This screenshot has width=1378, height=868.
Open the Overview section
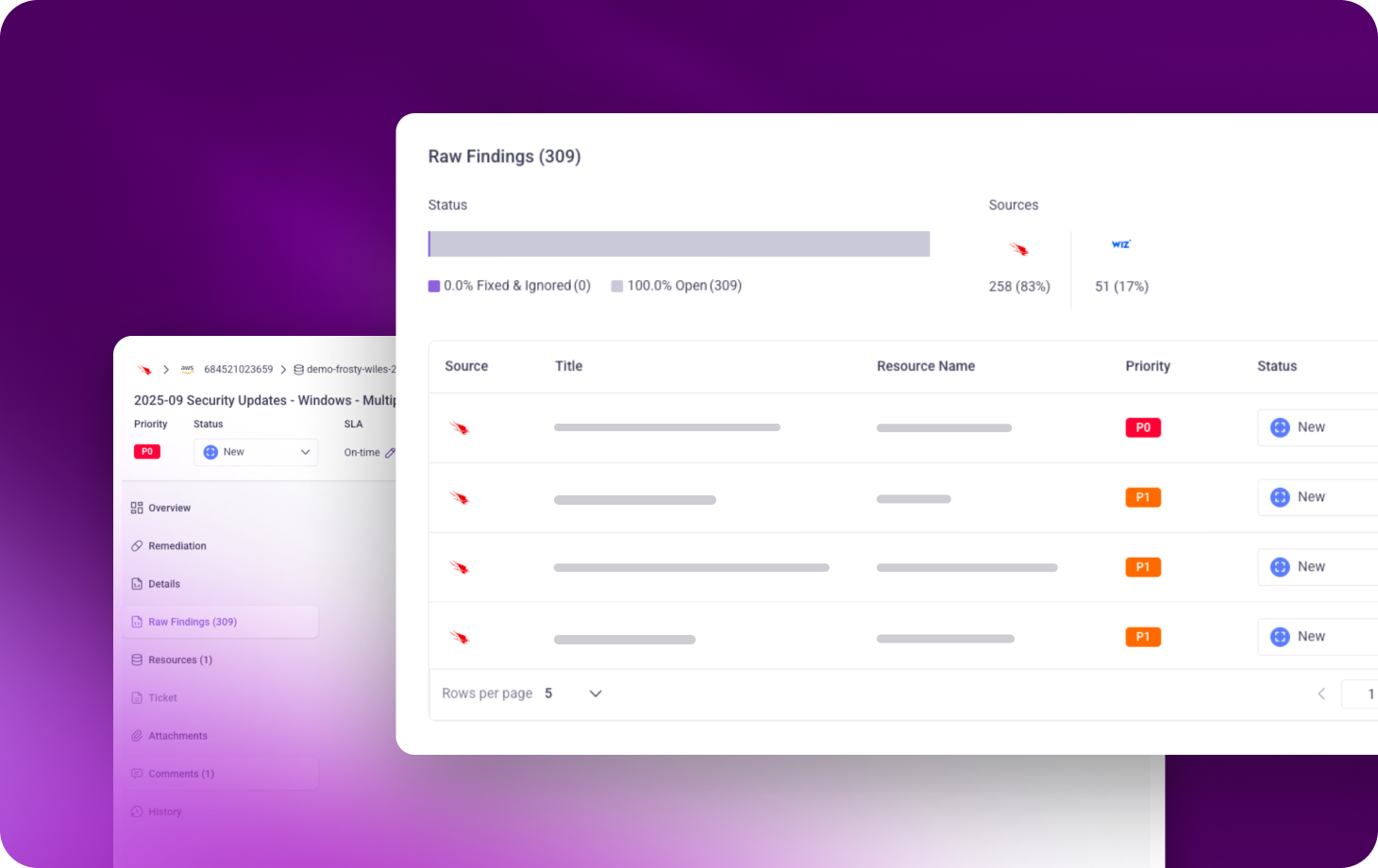[169, 508]
